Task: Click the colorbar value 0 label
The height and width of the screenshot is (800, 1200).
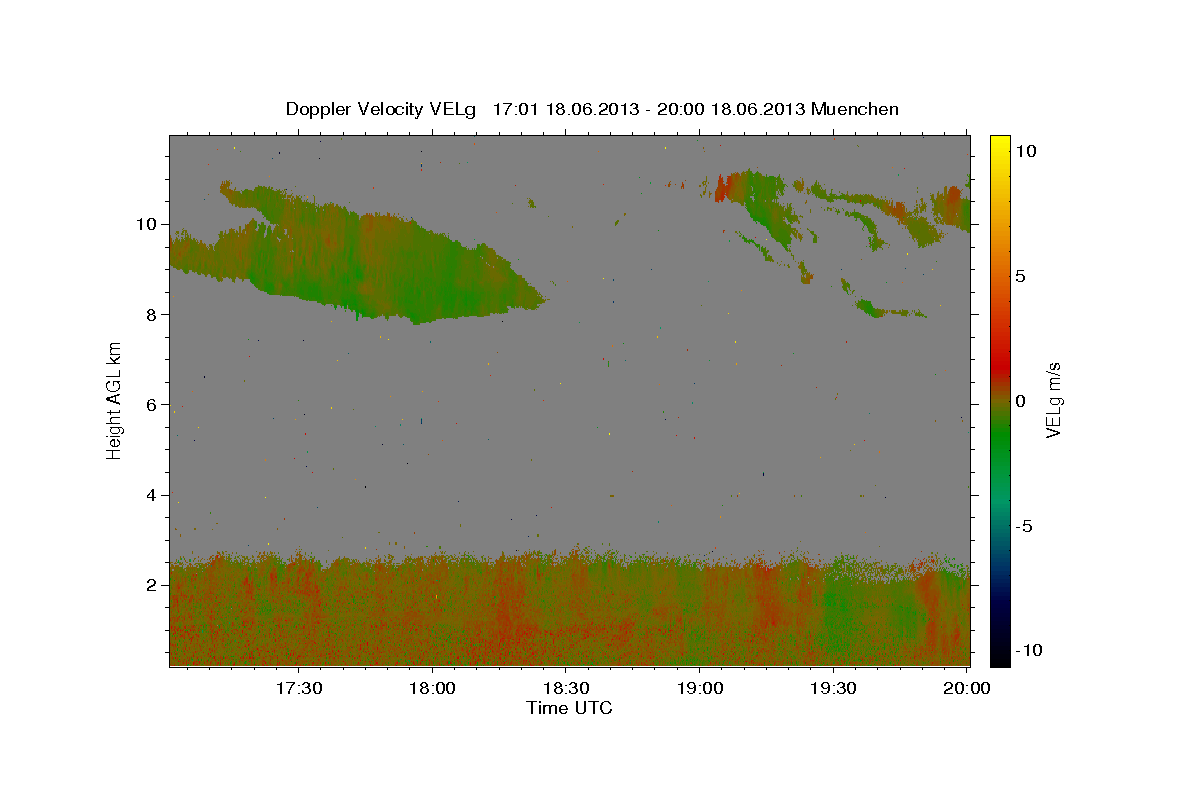Action: pyautogui.click(x=1020, y=401)
